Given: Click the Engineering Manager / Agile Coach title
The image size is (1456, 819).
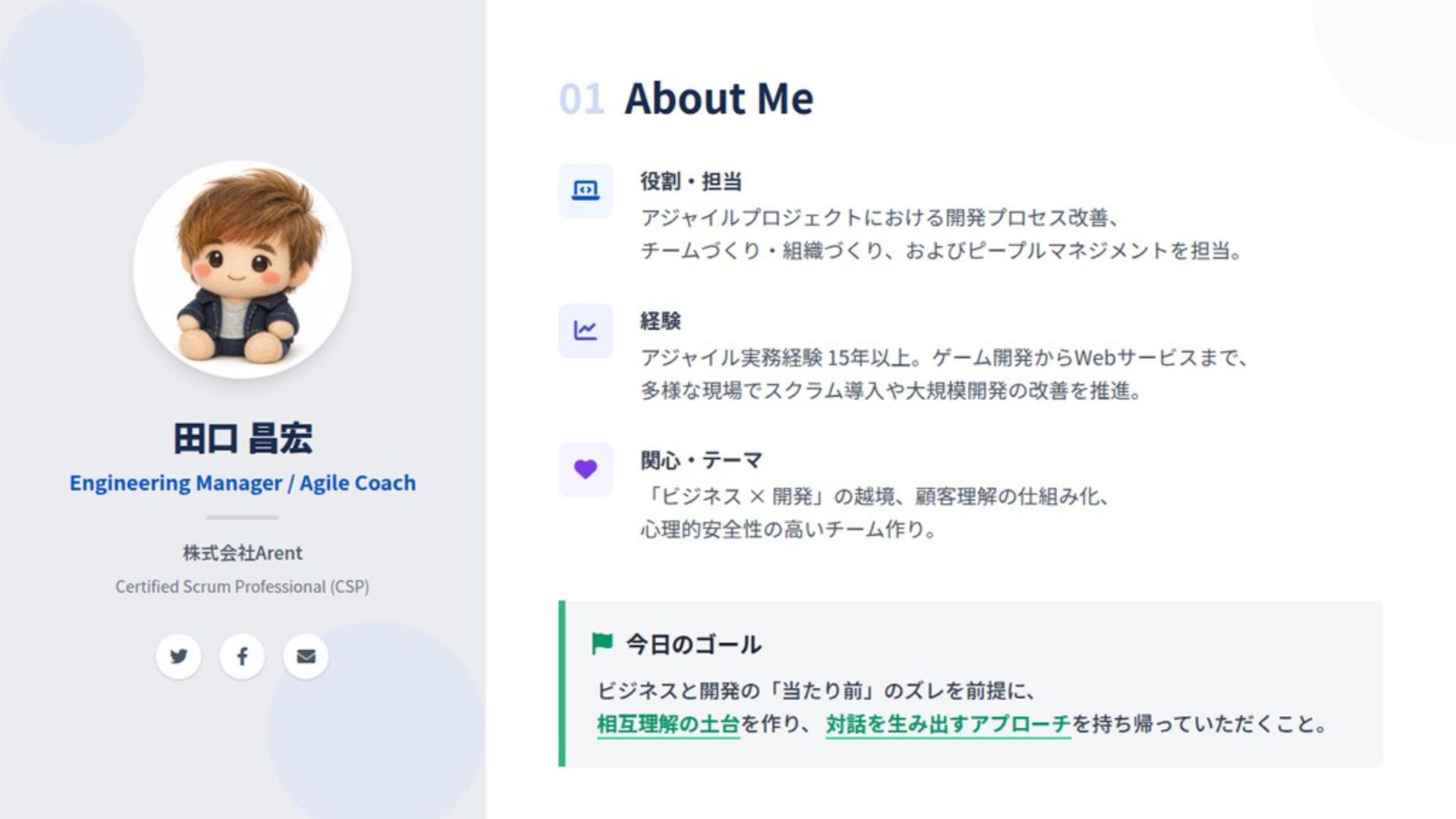Looking at the screenshot, I should pos(243,483).
